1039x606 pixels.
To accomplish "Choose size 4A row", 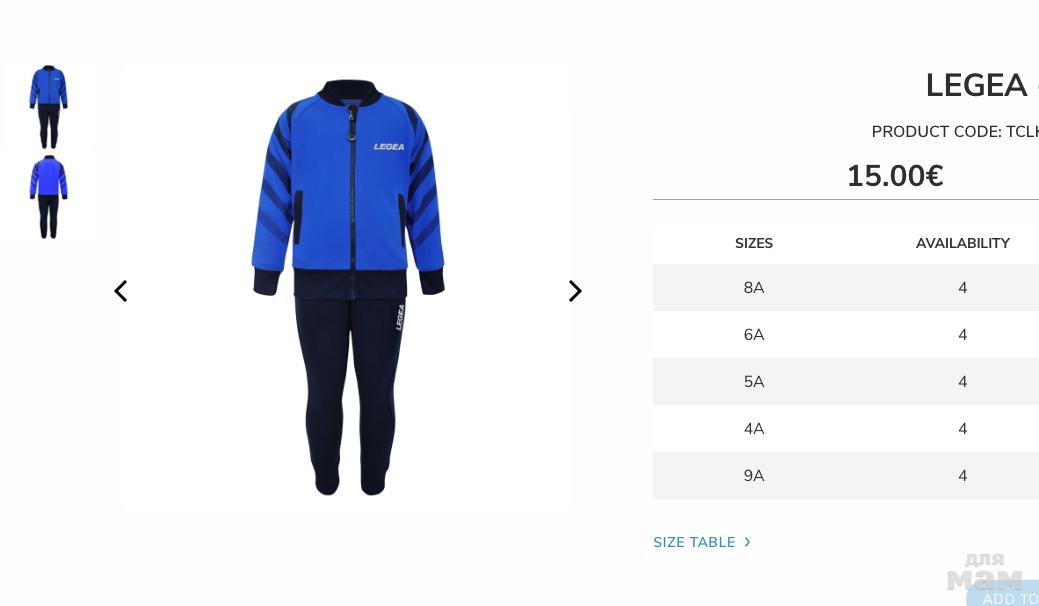I will pos(846,429).
